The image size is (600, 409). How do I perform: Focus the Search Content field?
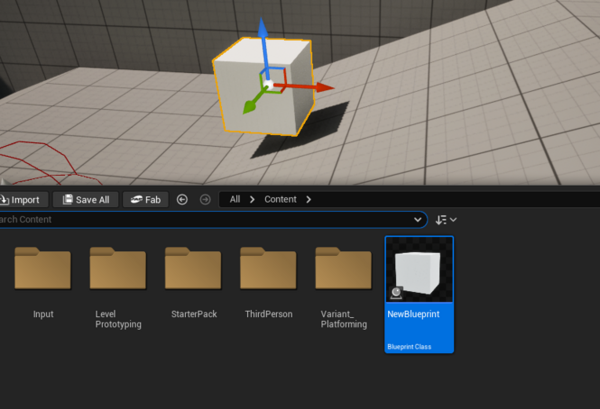coord(212,220)
